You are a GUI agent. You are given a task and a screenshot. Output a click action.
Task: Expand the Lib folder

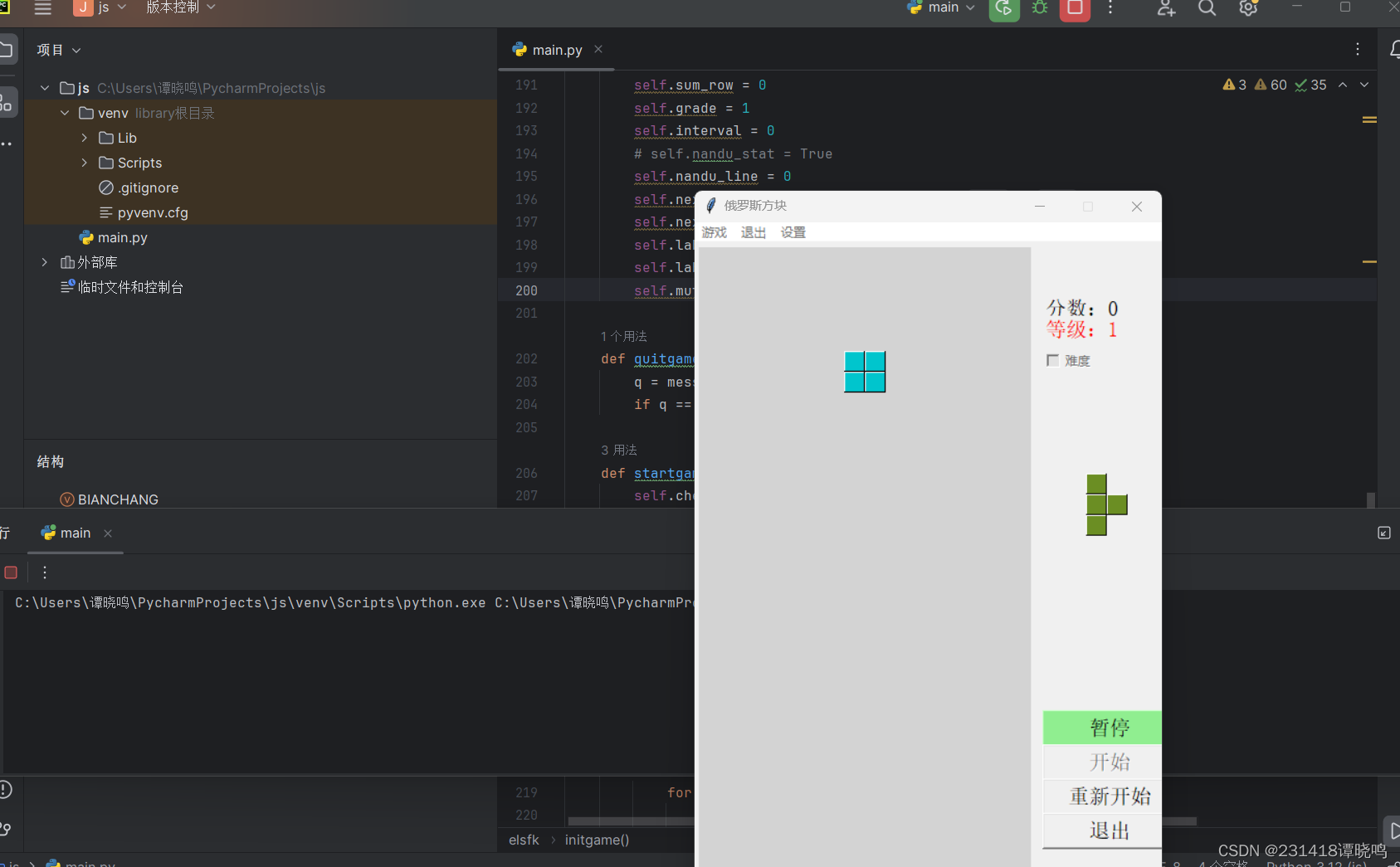click(85, 138)
